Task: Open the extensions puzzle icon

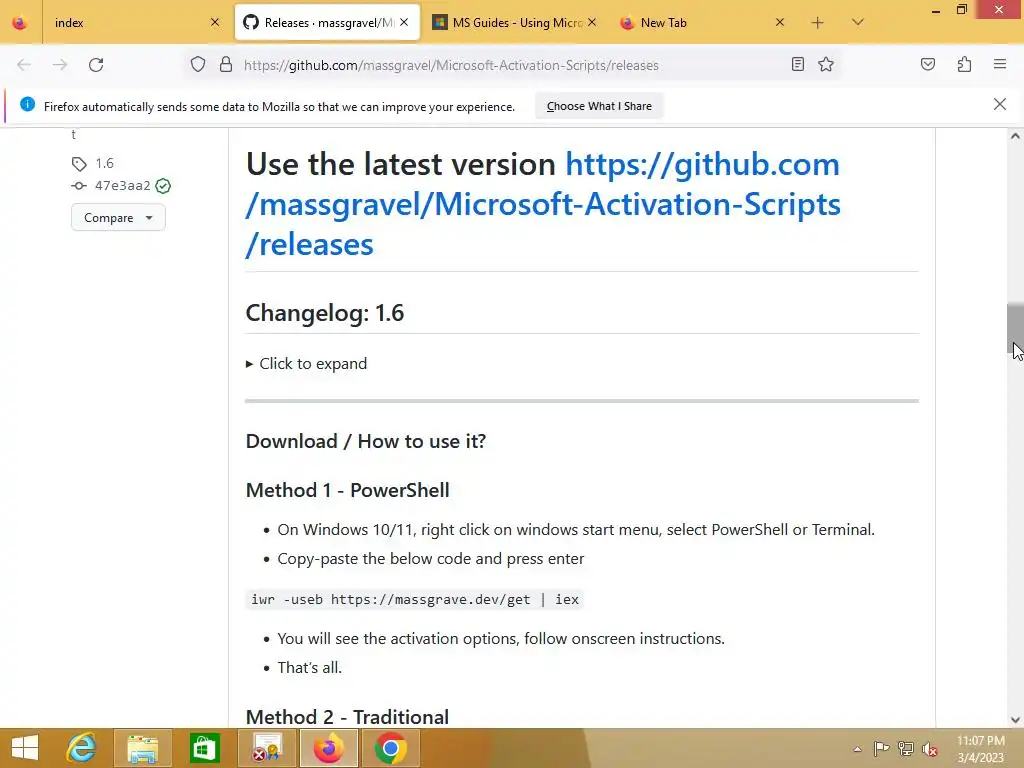Action: (x=965, y=64)
